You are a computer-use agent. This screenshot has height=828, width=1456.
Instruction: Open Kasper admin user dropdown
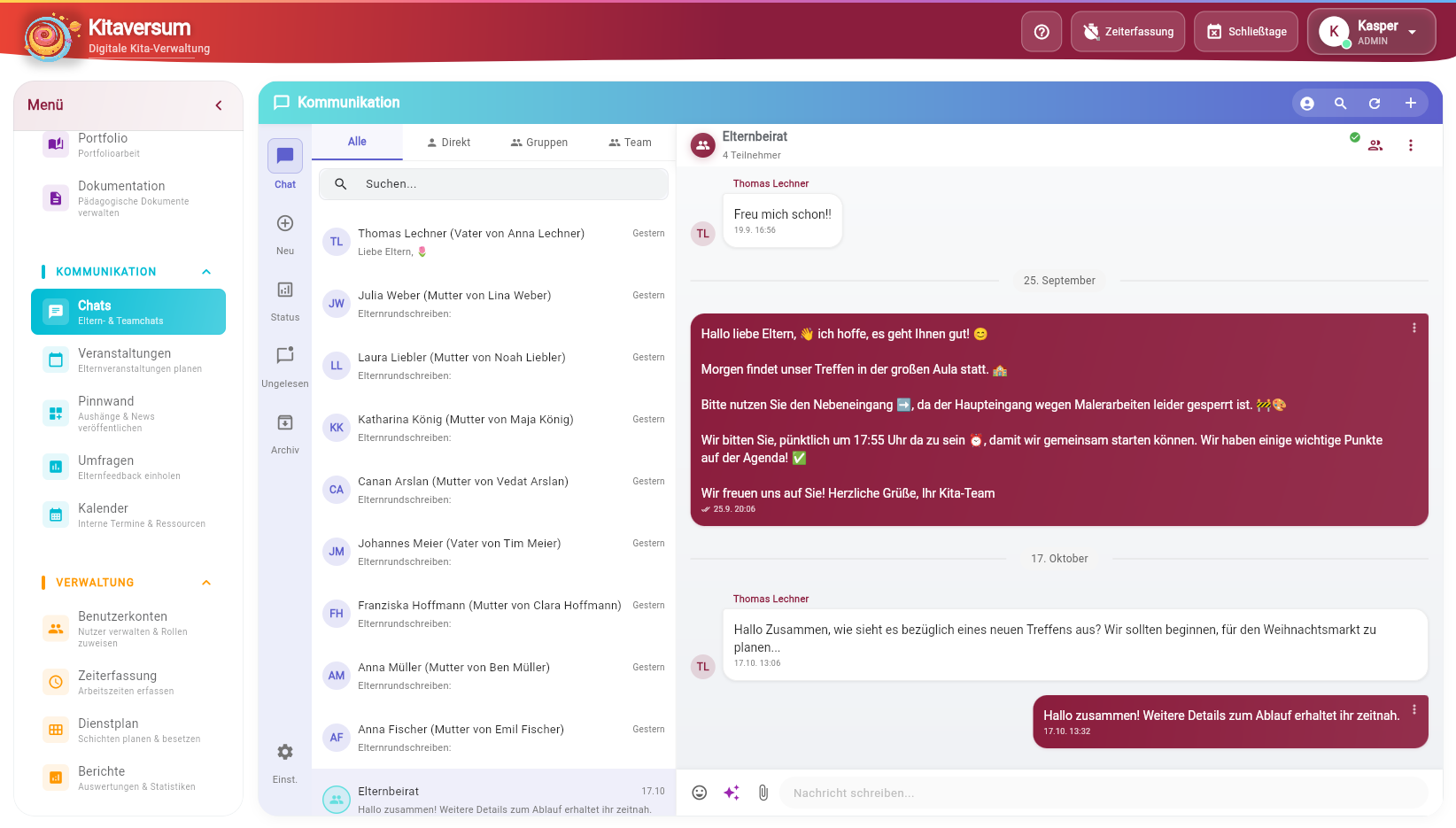pos(1371,32)
